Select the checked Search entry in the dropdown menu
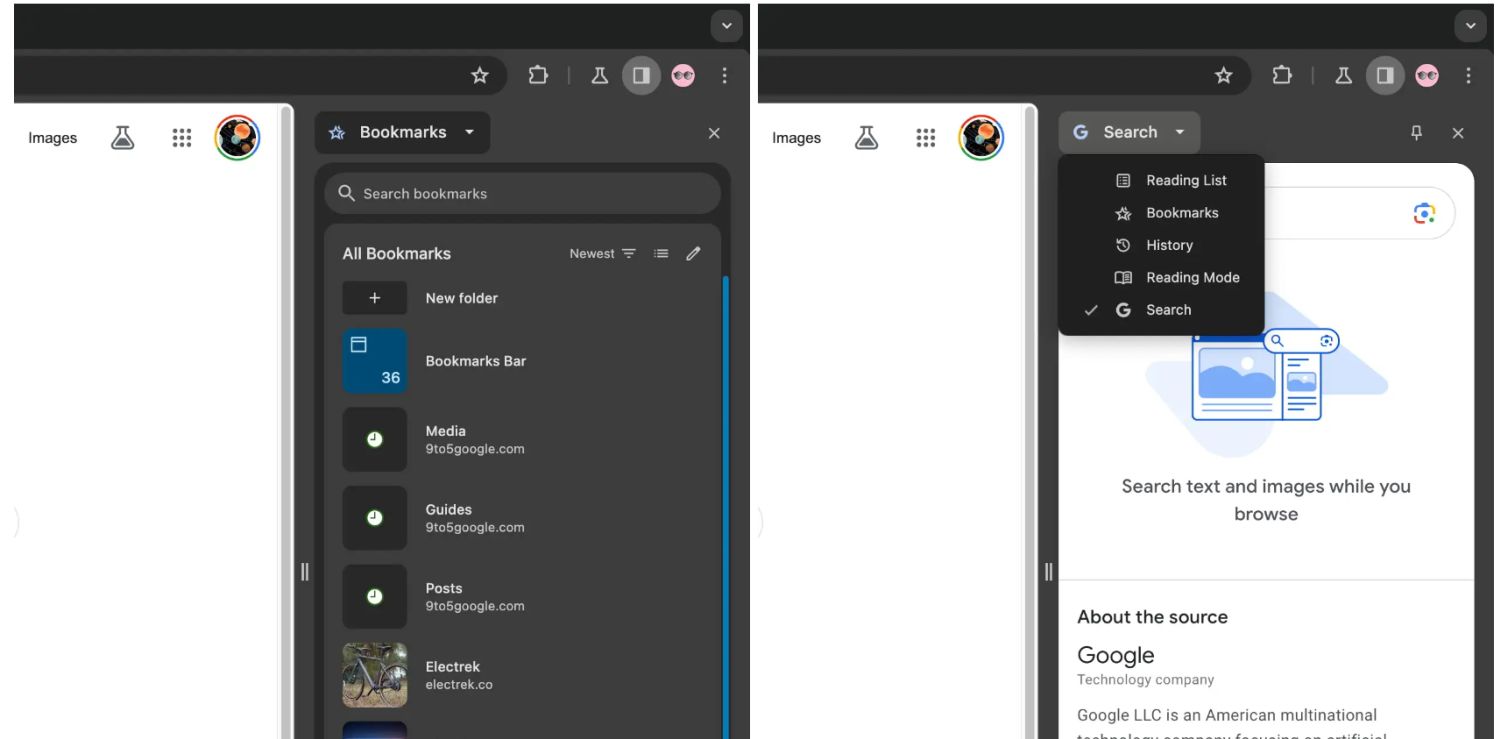 click(1167, 310)
